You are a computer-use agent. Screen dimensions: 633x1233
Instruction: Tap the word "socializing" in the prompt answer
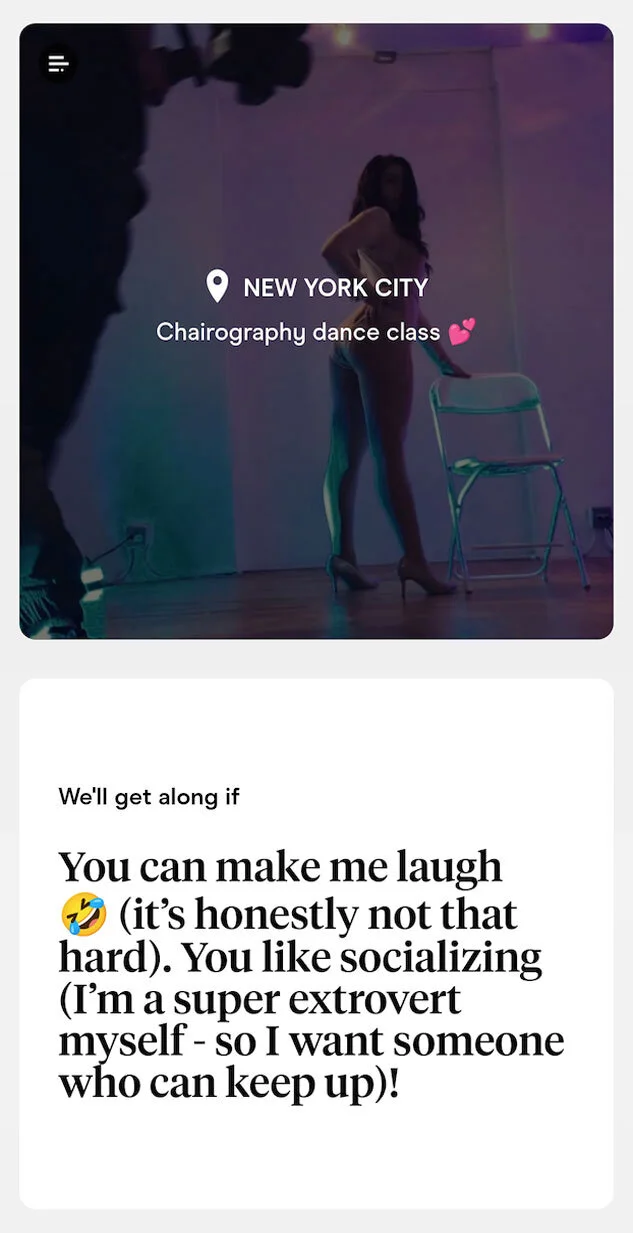click(440, 958)
